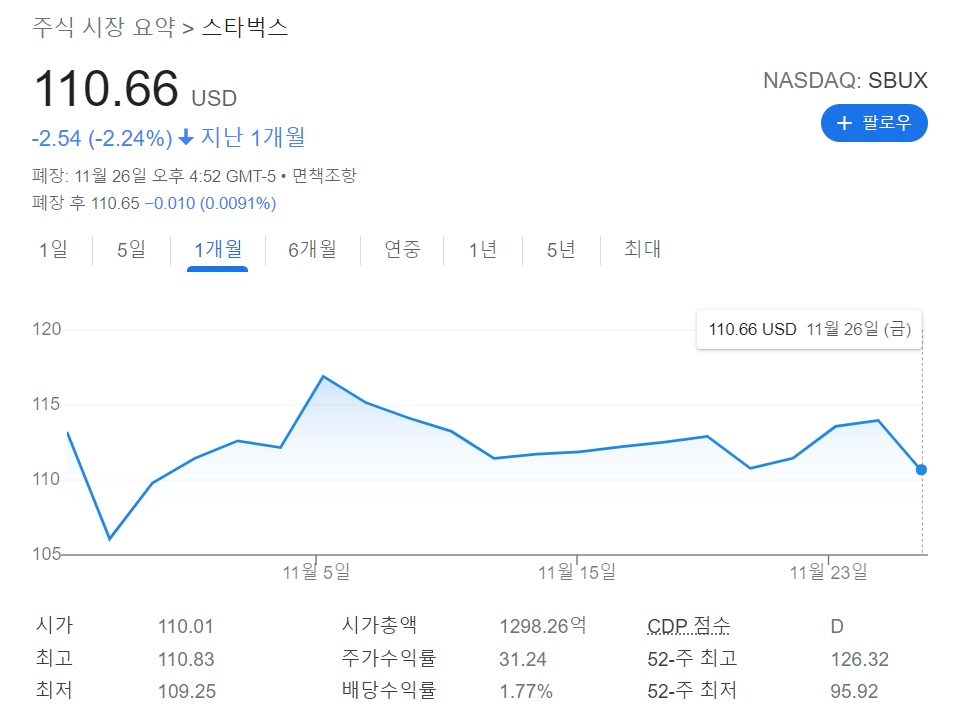The width and height of the screenshot is (965, 723).
Task: Switch to the 6개월 tab
Action: (x=313, y=250)
